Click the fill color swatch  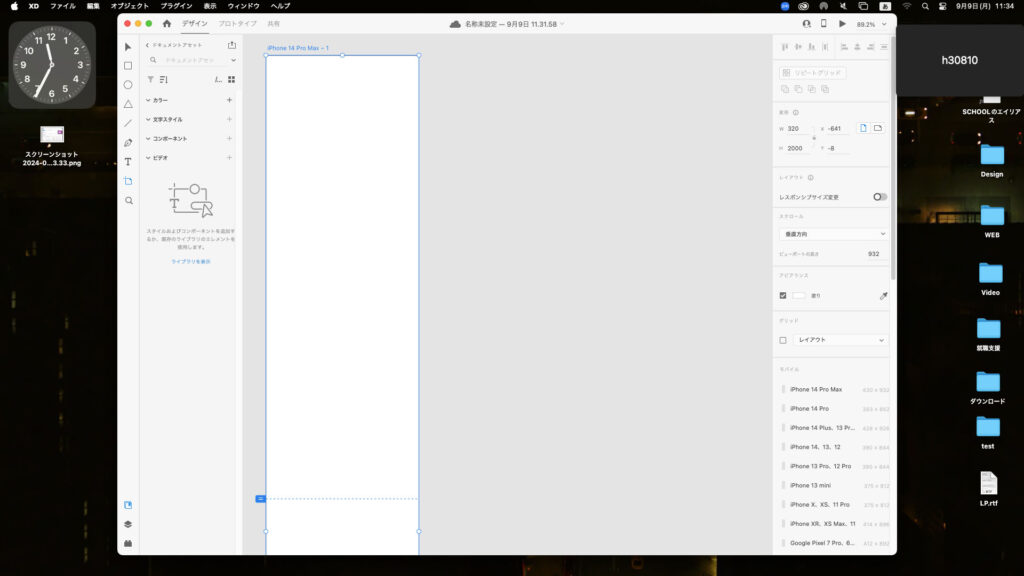click(799, 296)
